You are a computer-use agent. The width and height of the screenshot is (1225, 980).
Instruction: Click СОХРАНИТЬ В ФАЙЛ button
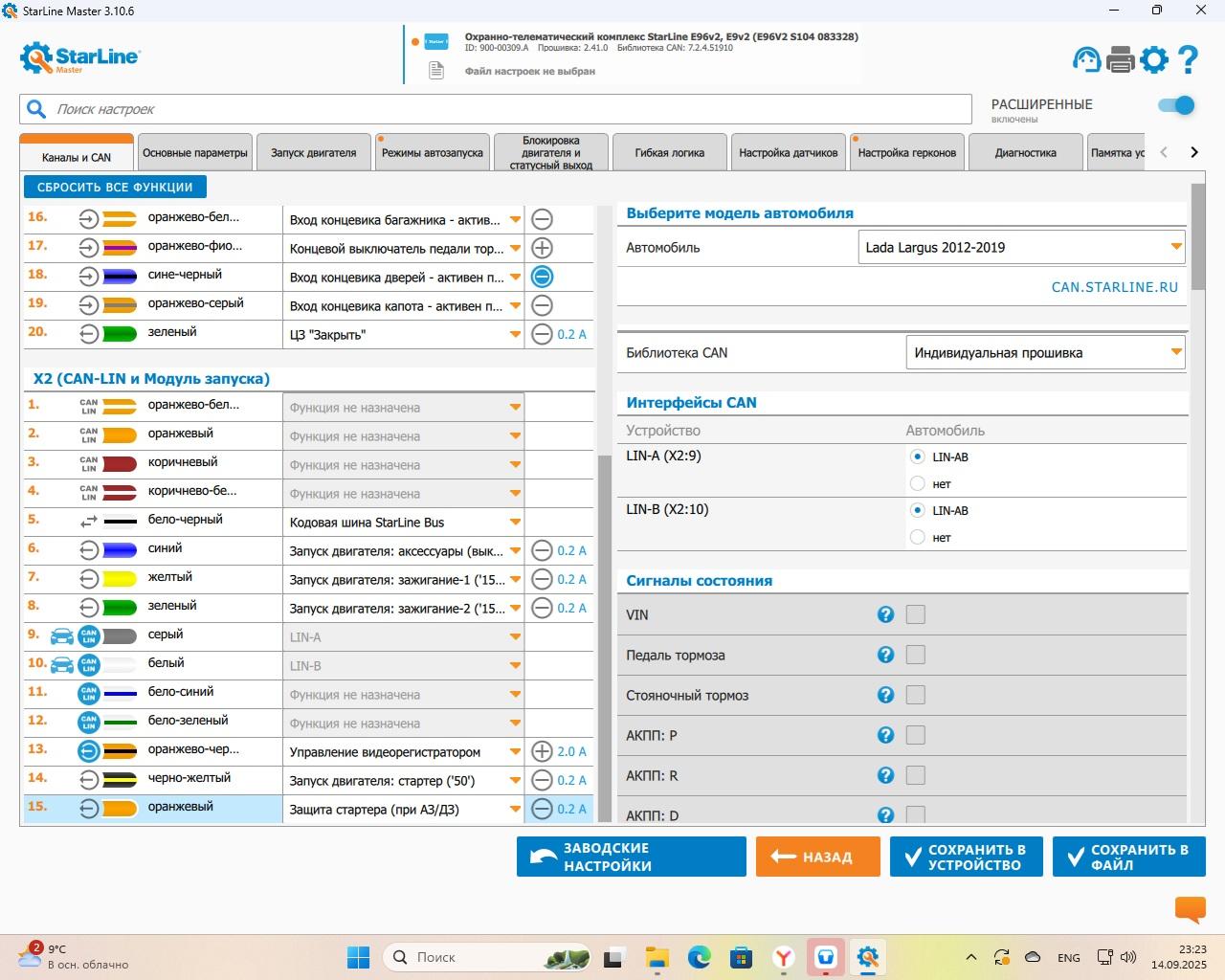pos(1129,857)
